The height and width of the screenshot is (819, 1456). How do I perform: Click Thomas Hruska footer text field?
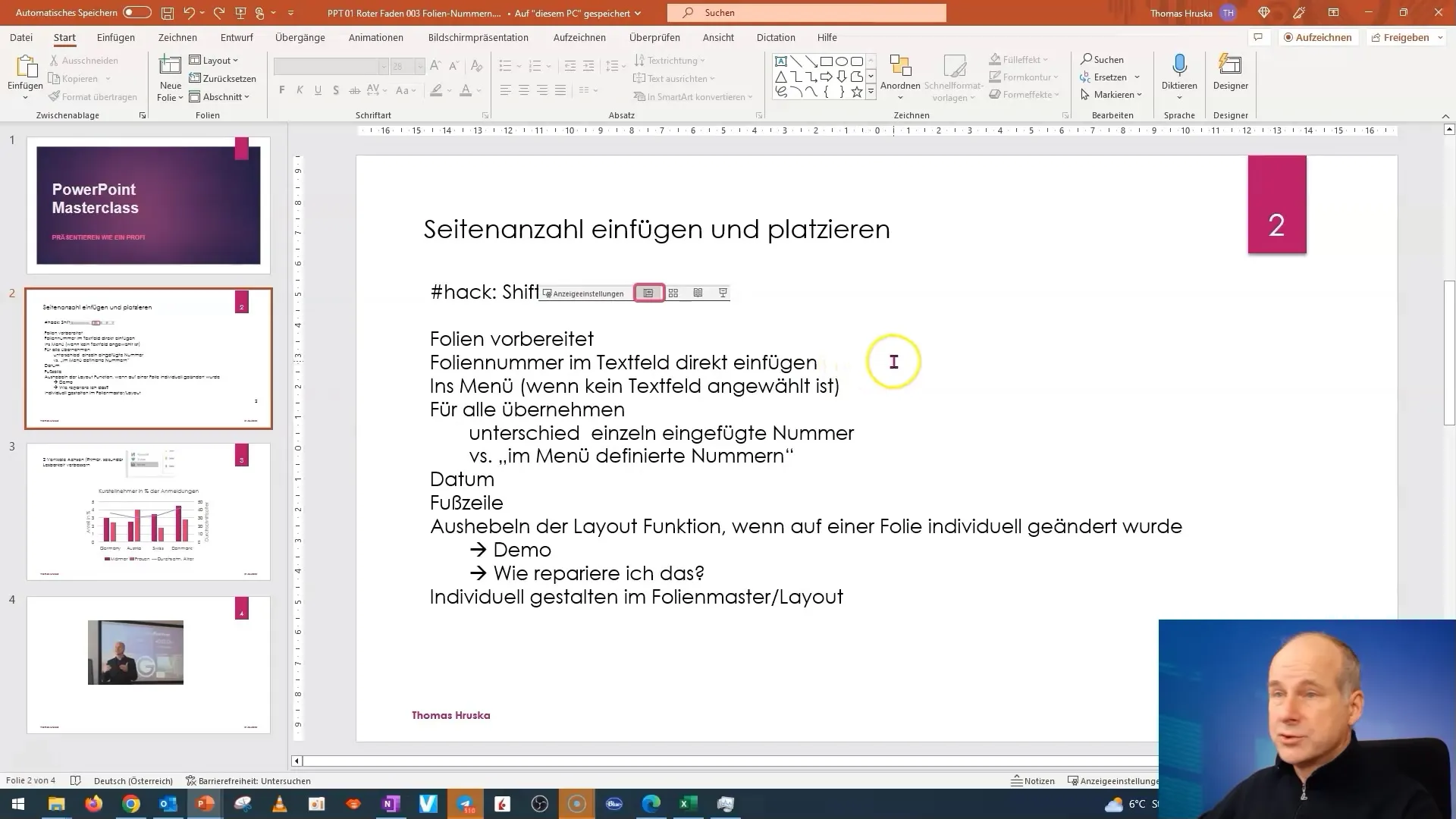click(451, 715)
